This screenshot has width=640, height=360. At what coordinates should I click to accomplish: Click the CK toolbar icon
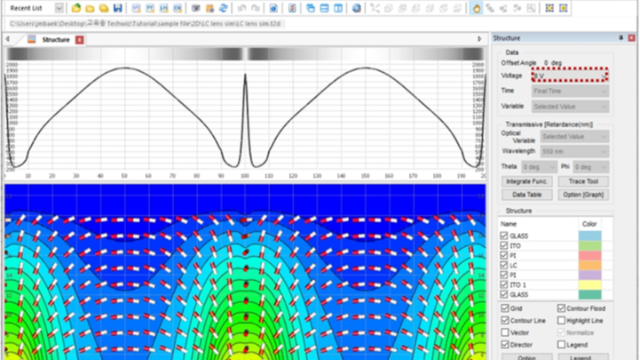tap(178, 8)
